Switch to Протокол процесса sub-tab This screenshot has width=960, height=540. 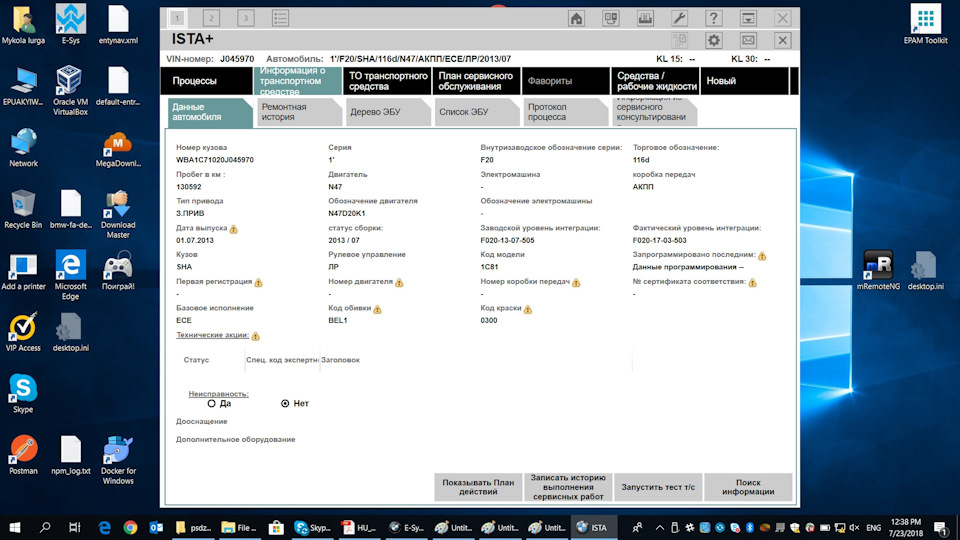tap(564, 112)
